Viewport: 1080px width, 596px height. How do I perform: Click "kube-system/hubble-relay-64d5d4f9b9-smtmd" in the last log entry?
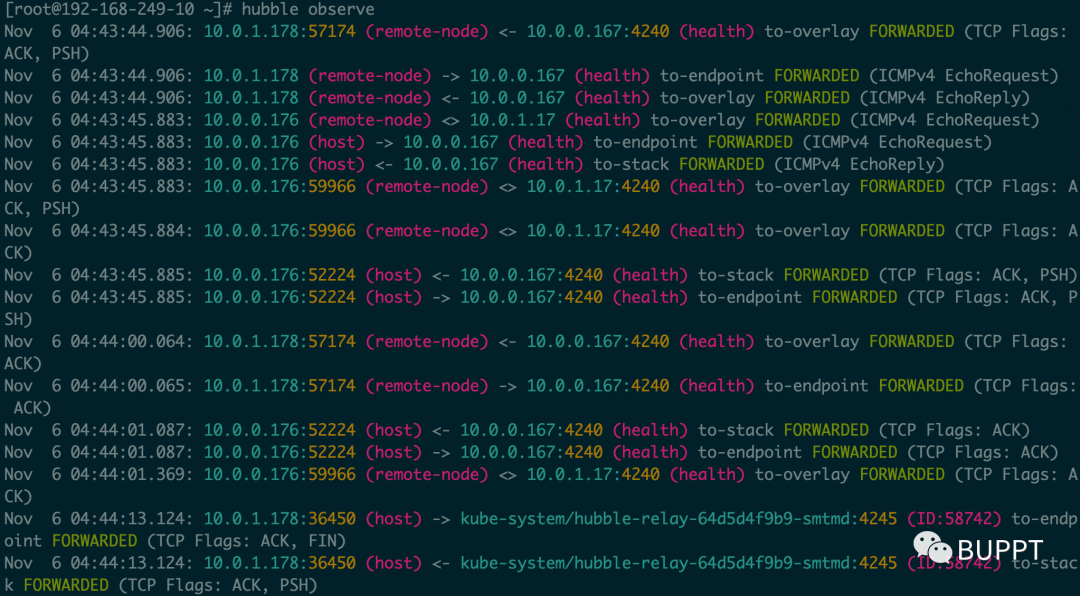[656, 564]
